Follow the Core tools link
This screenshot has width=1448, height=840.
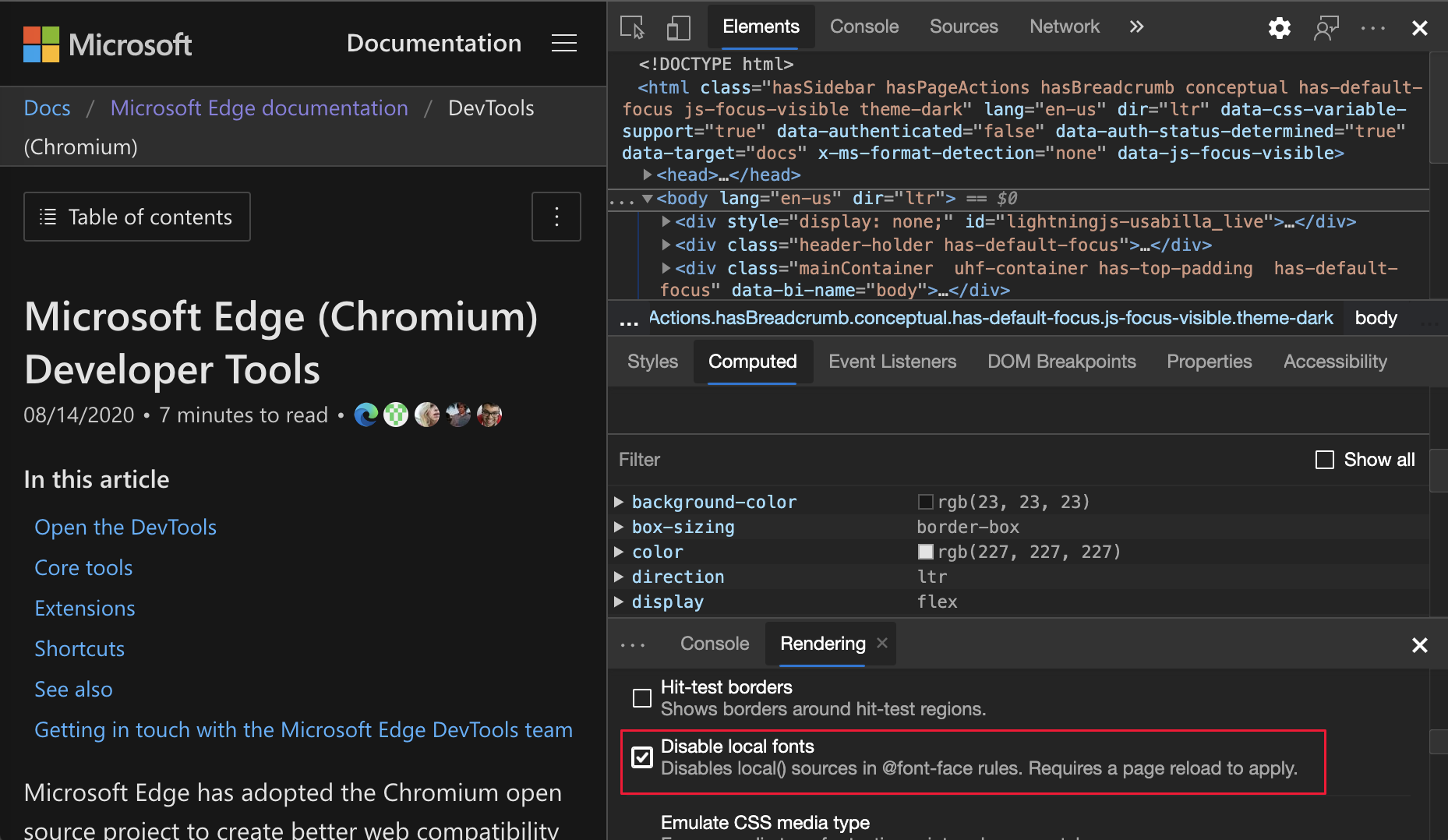coord(83,568)
